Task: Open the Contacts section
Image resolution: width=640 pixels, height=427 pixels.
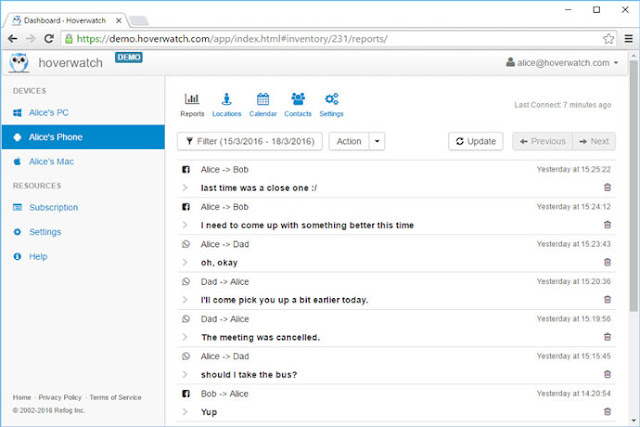Action: (x=298, y=105)
